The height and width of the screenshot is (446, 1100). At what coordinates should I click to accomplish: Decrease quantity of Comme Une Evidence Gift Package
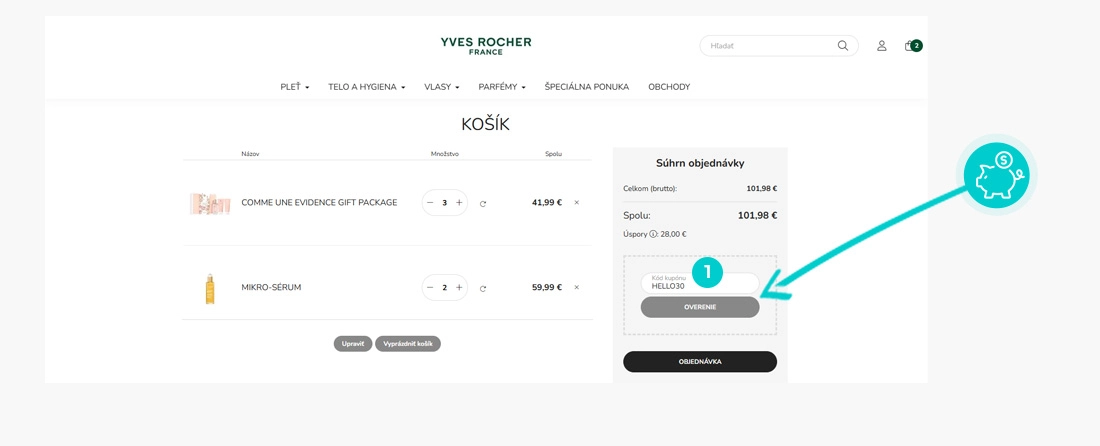[x=430, y=203]
